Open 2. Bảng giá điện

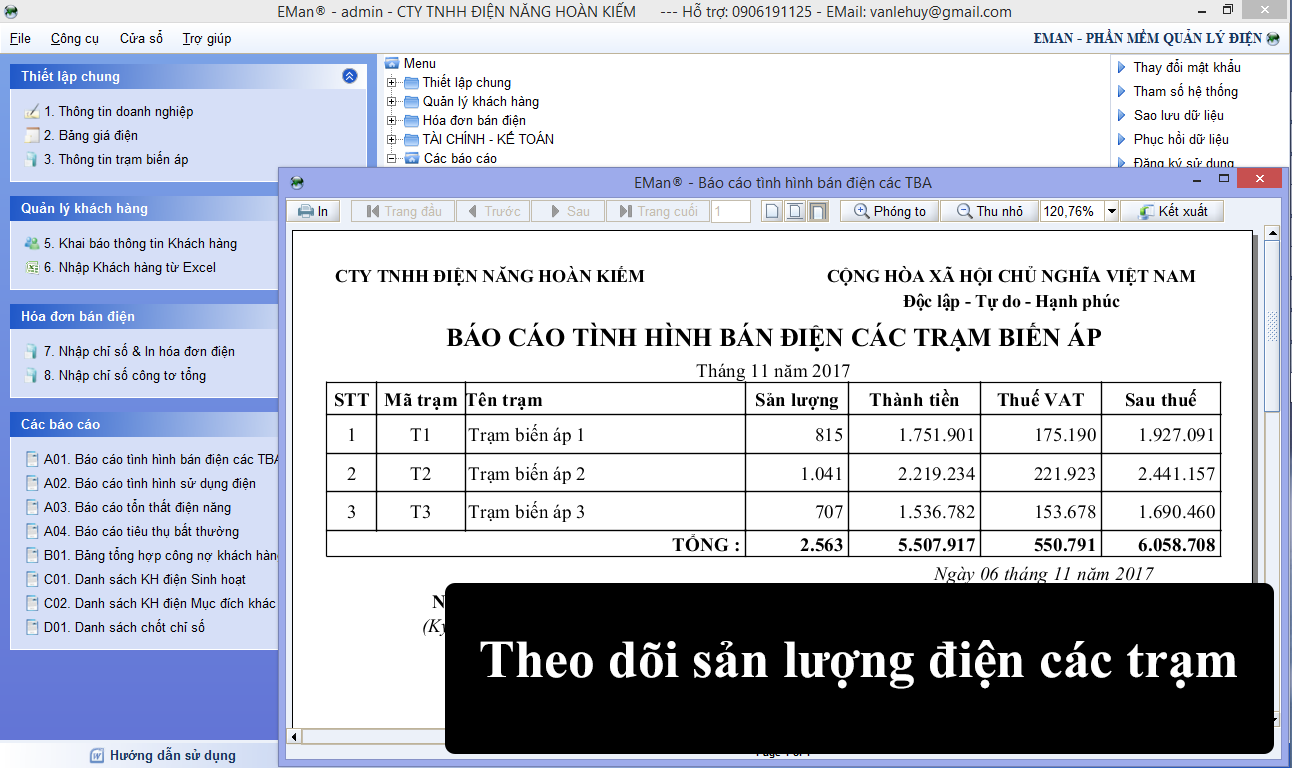coord(91,135)
